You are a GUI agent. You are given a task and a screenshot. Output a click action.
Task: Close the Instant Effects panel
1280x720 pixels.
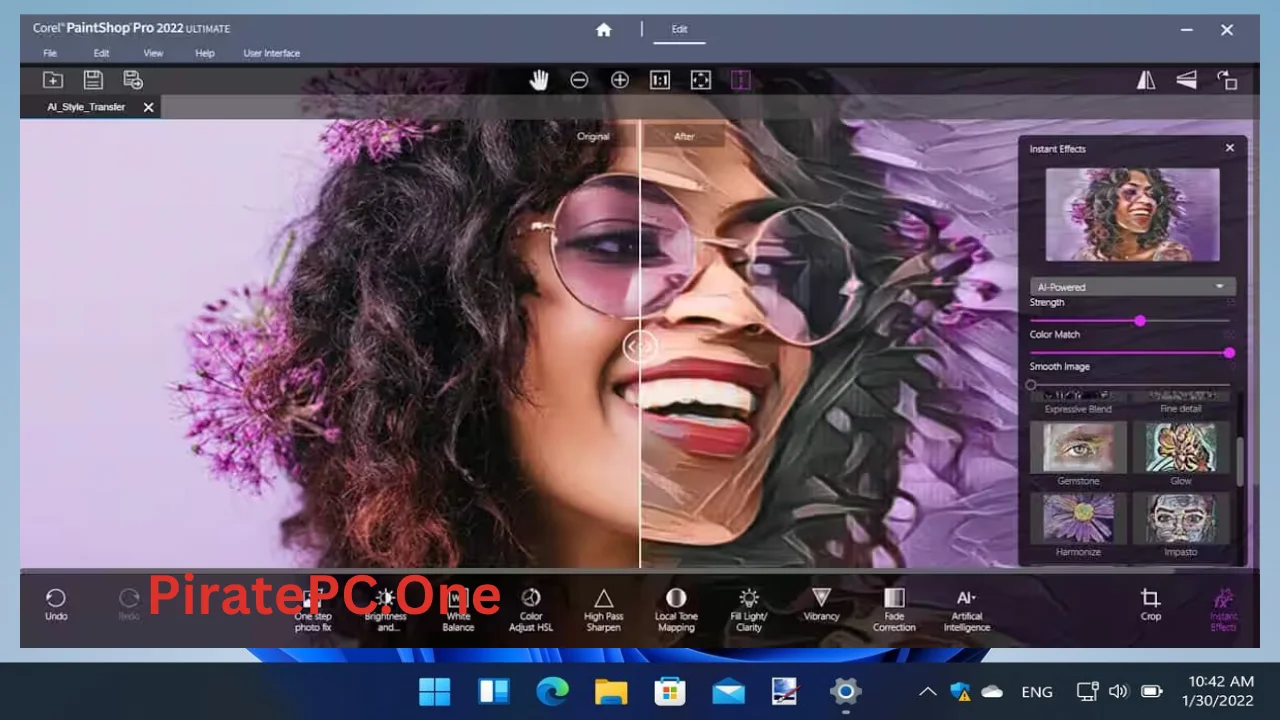click(x=1230, y=148)
